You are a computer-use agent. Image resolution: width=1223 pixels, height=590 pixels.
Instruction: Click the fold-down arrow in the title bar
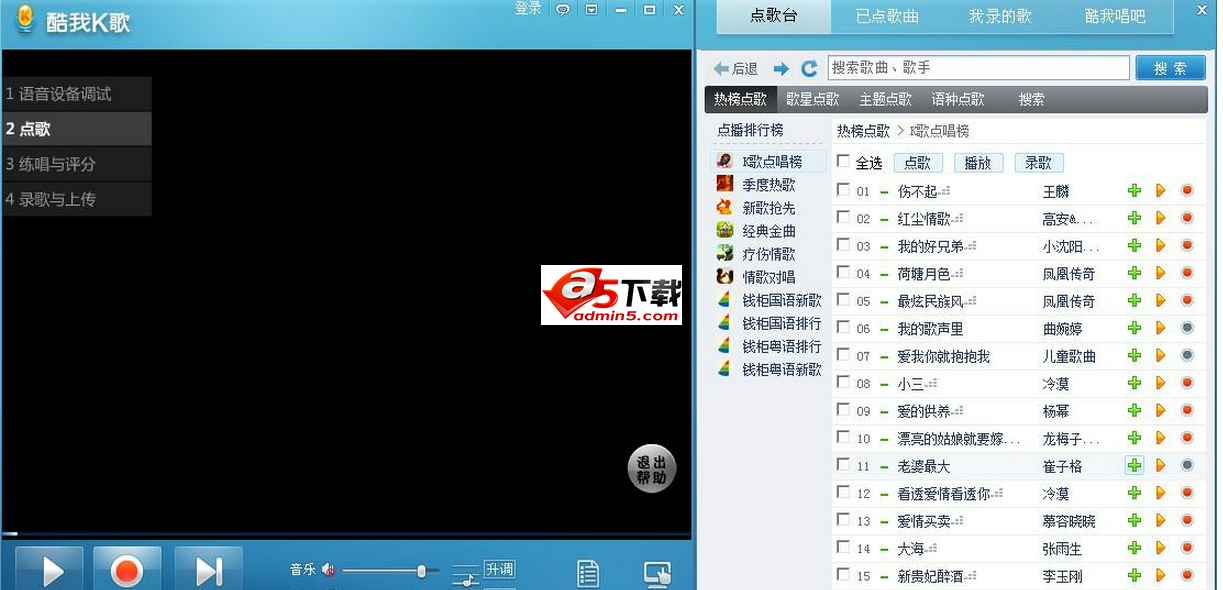click(592, 8)
